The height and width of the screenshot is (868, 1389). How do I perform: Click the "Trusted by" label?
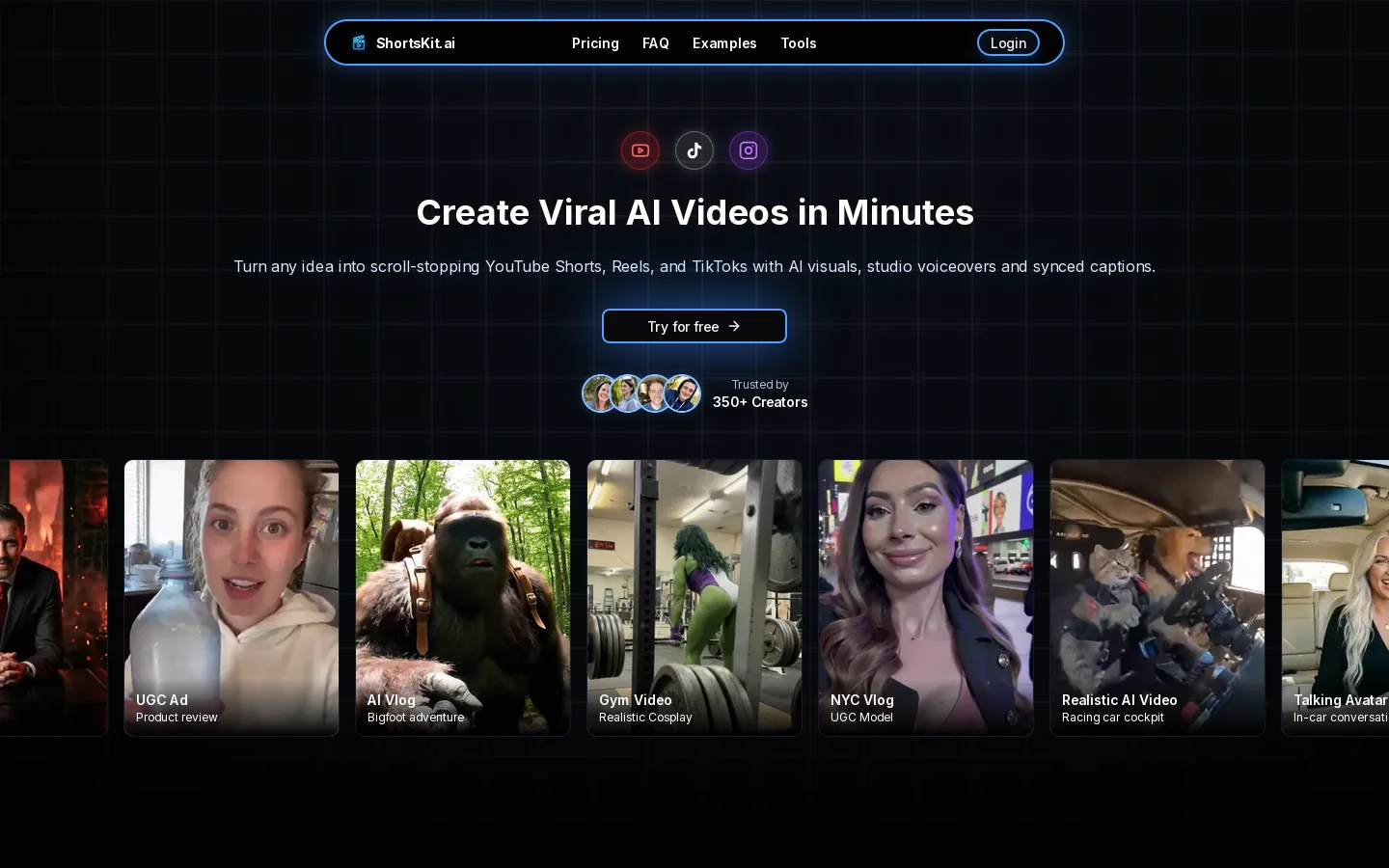coord(760,385)
